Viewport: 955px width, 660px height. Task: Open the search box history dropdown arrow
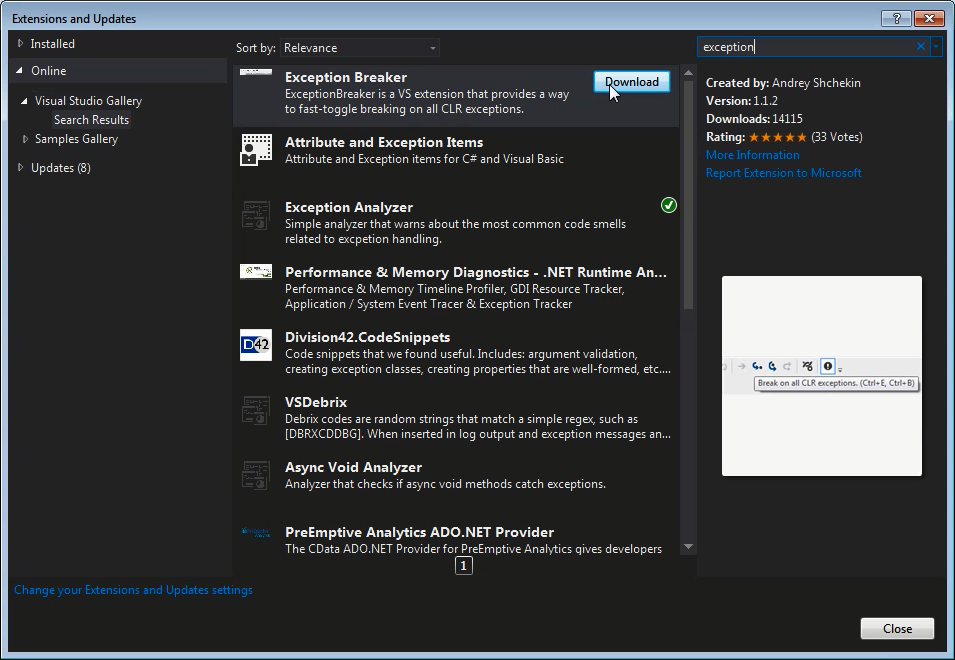(936, 46)
